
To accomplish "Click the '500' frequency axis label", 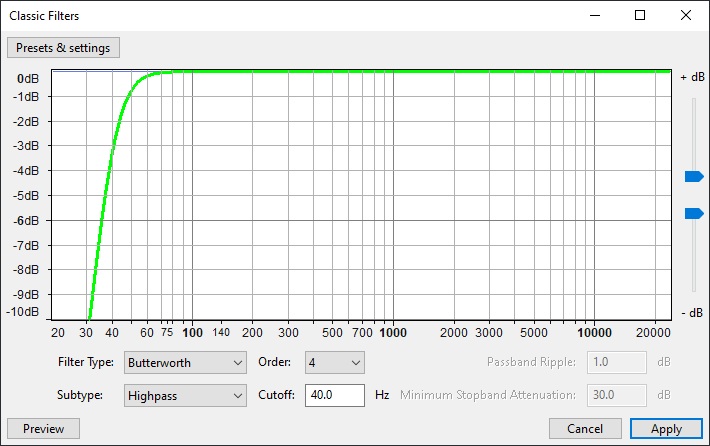I will coord(332,333).
